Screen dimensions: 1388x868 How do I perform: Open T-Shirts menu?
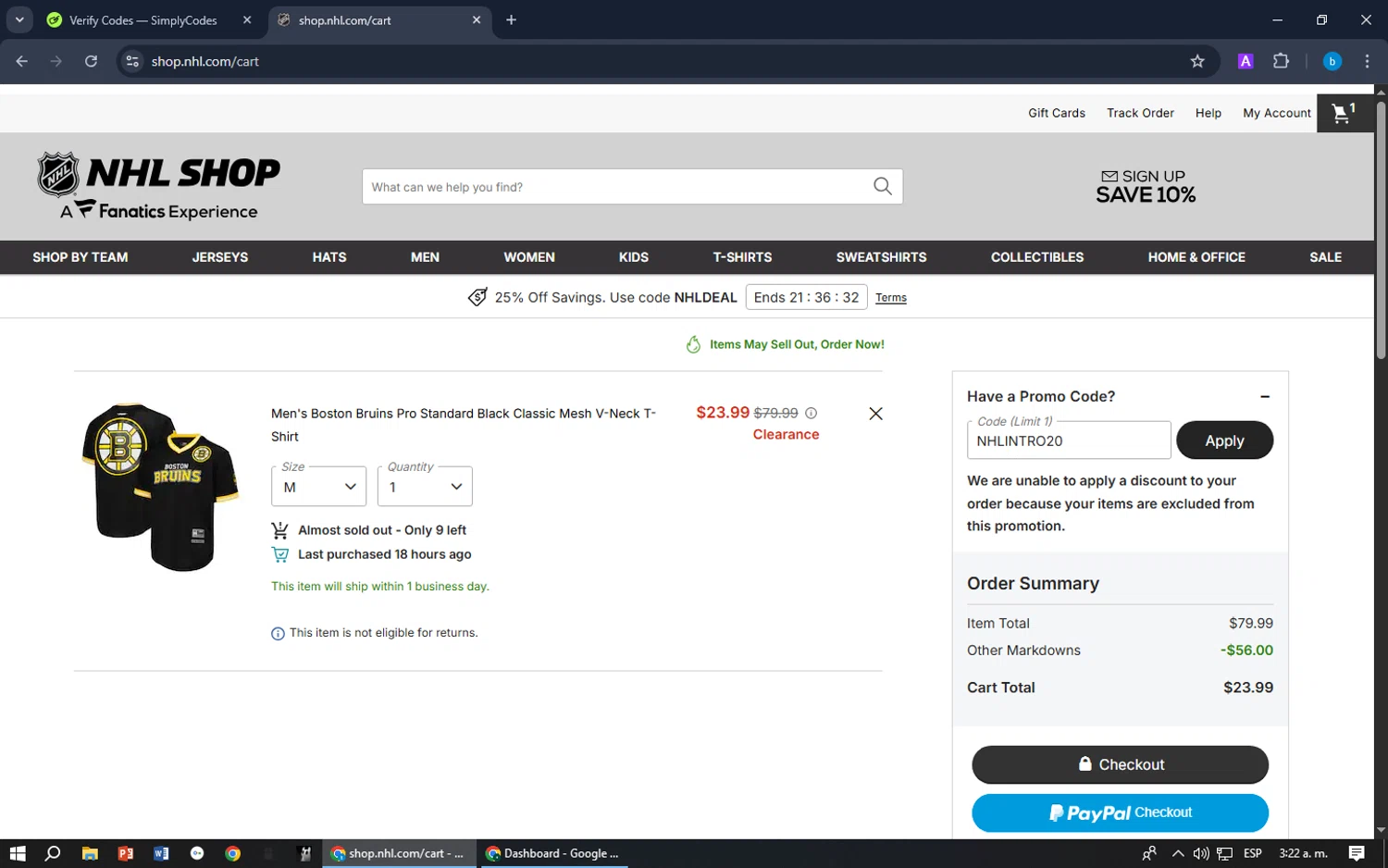click(x=742, y=257)
